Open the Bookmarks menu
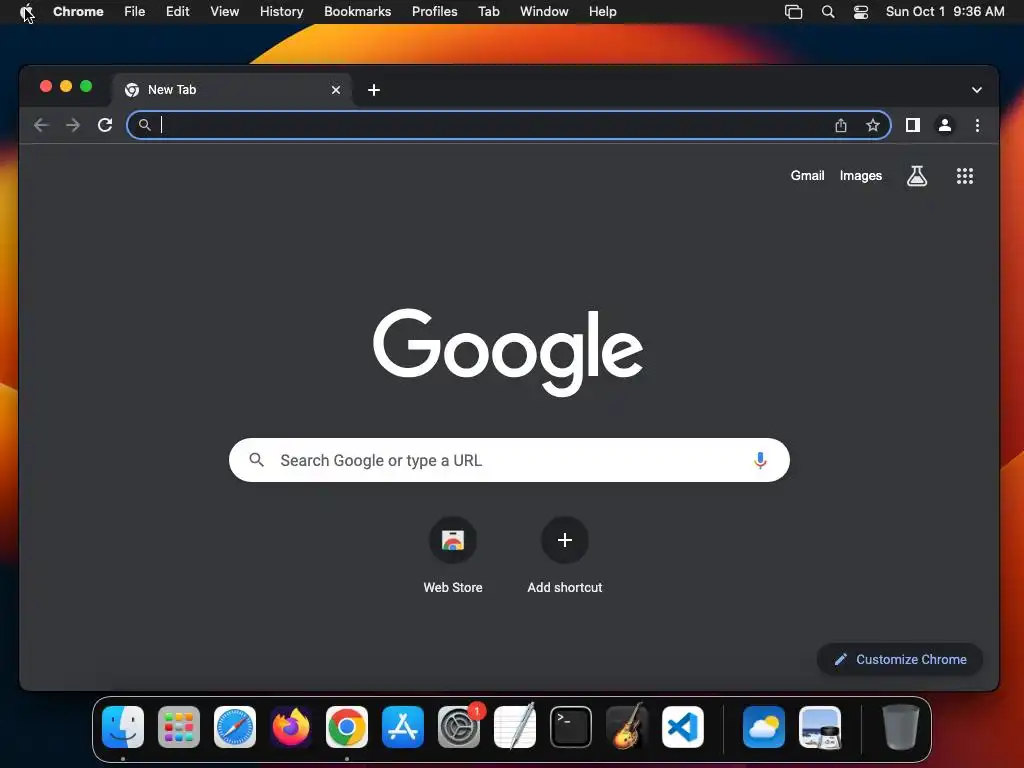 (x=357, y=12)
